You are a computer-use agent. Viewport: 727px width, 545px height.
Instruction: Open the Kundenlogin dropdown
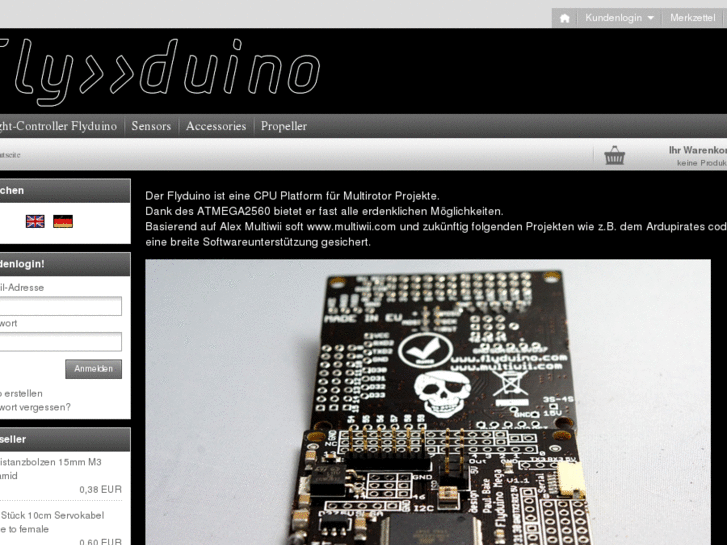619,18
